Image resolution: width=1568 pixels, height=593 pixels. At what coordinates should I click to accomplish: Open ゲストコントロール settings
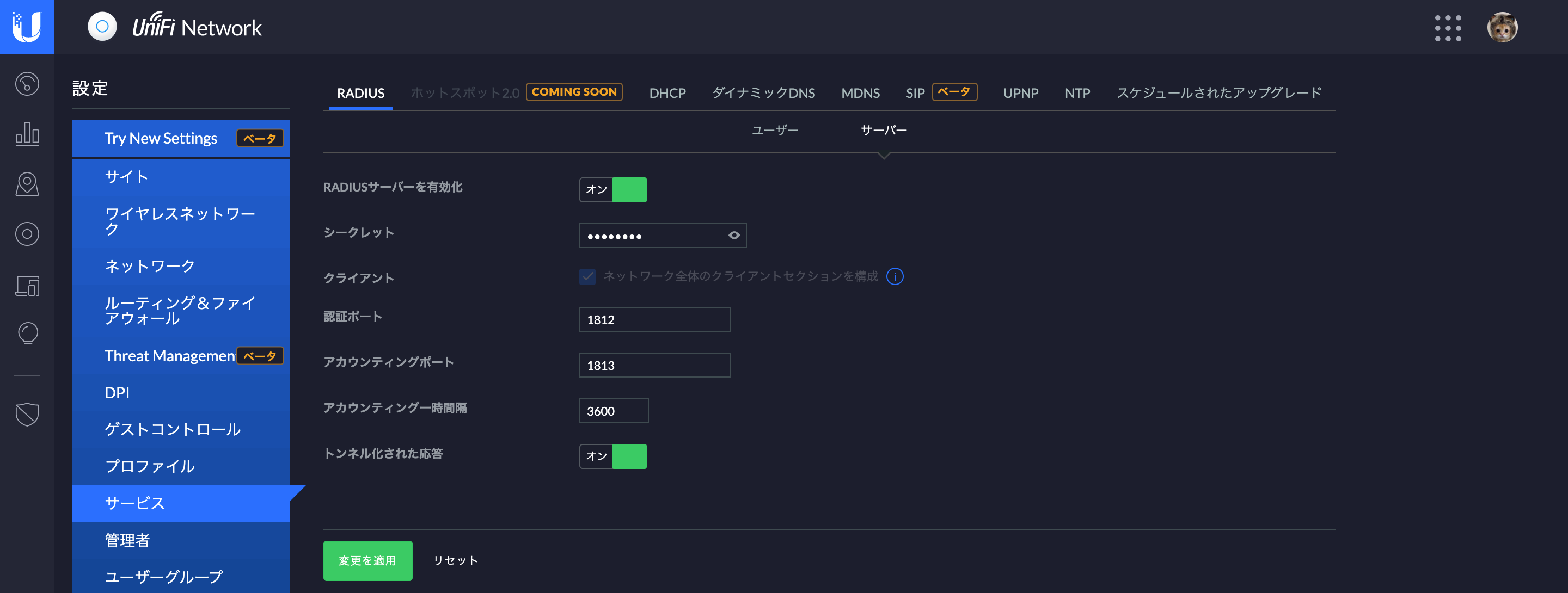(181, 429)
